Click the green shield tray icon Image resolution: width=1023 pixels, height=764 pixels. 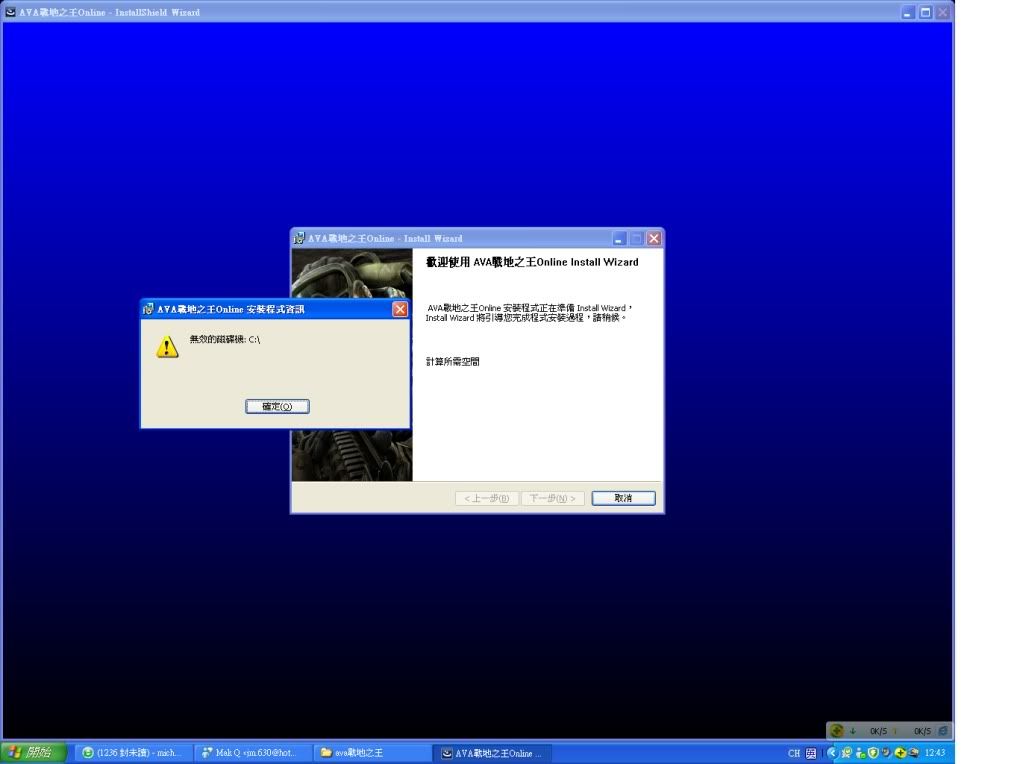click(x=873, y=753)
